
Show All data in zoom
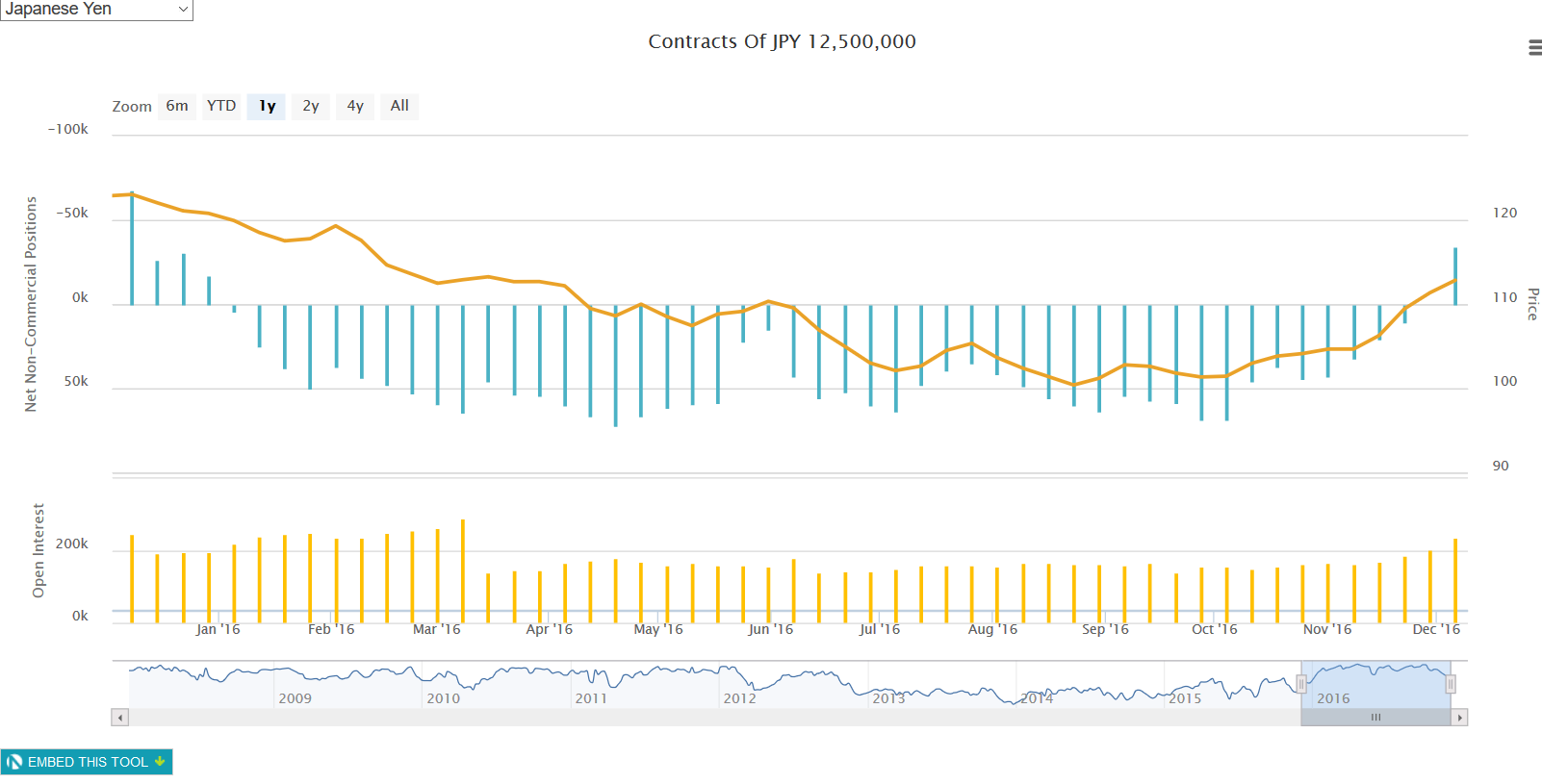point(399,106)
